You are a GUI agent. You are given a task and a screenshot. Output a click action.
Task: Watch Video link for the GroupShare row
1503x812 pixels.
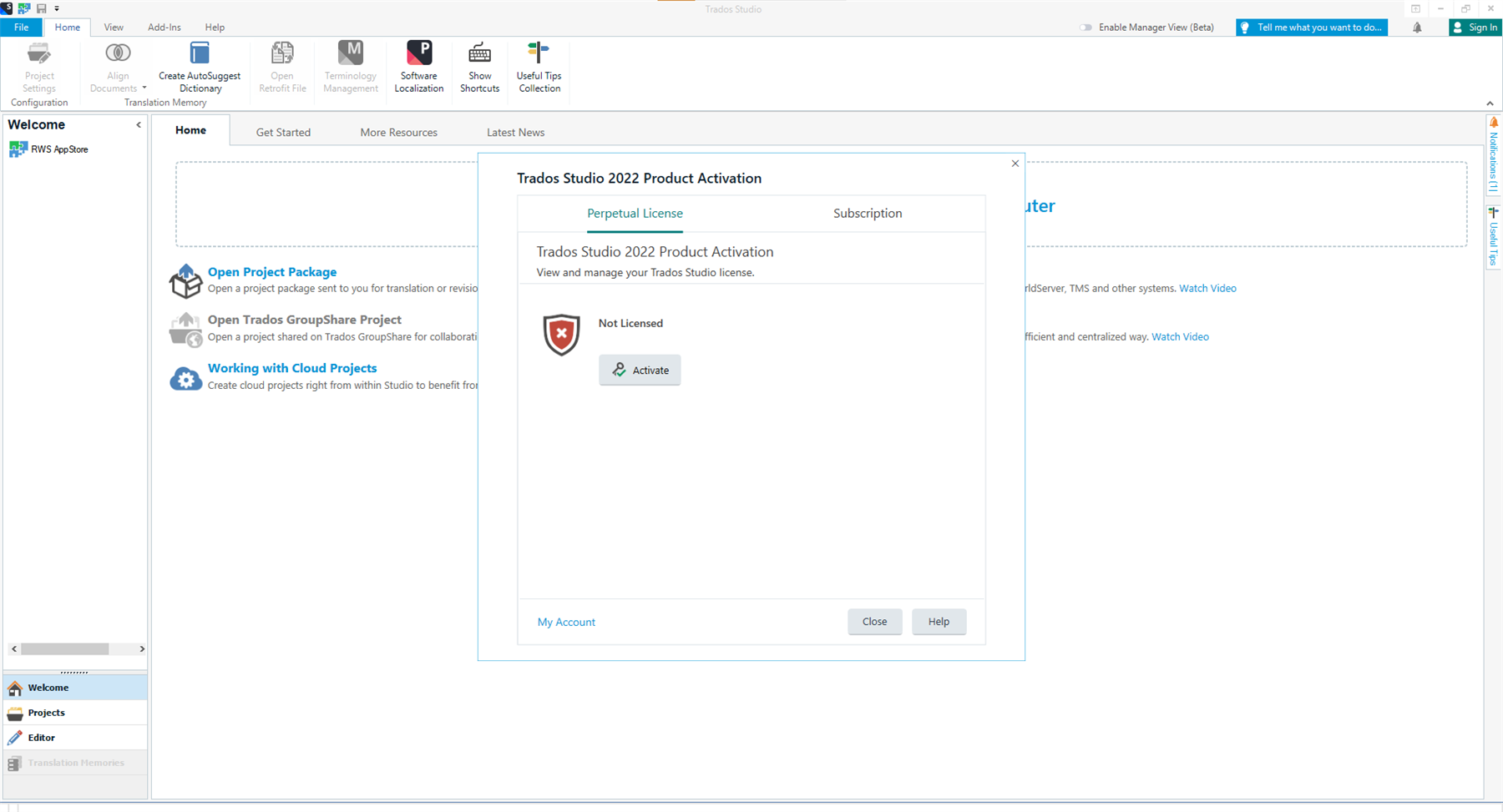[1180, 336]
